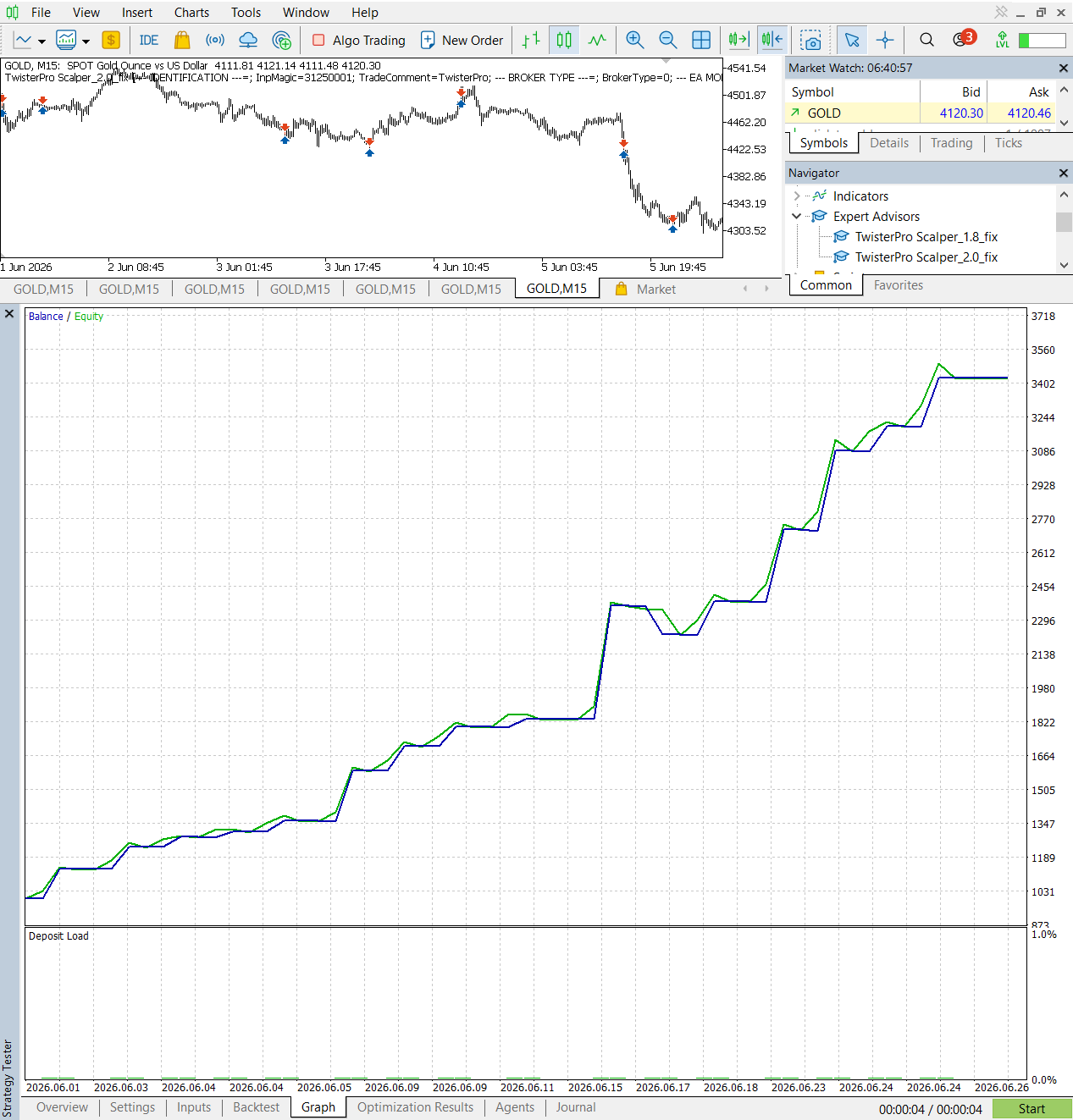1073x1120 pixels.
Task: Open the Market shopping bag icon
Action: coord(182,40)
